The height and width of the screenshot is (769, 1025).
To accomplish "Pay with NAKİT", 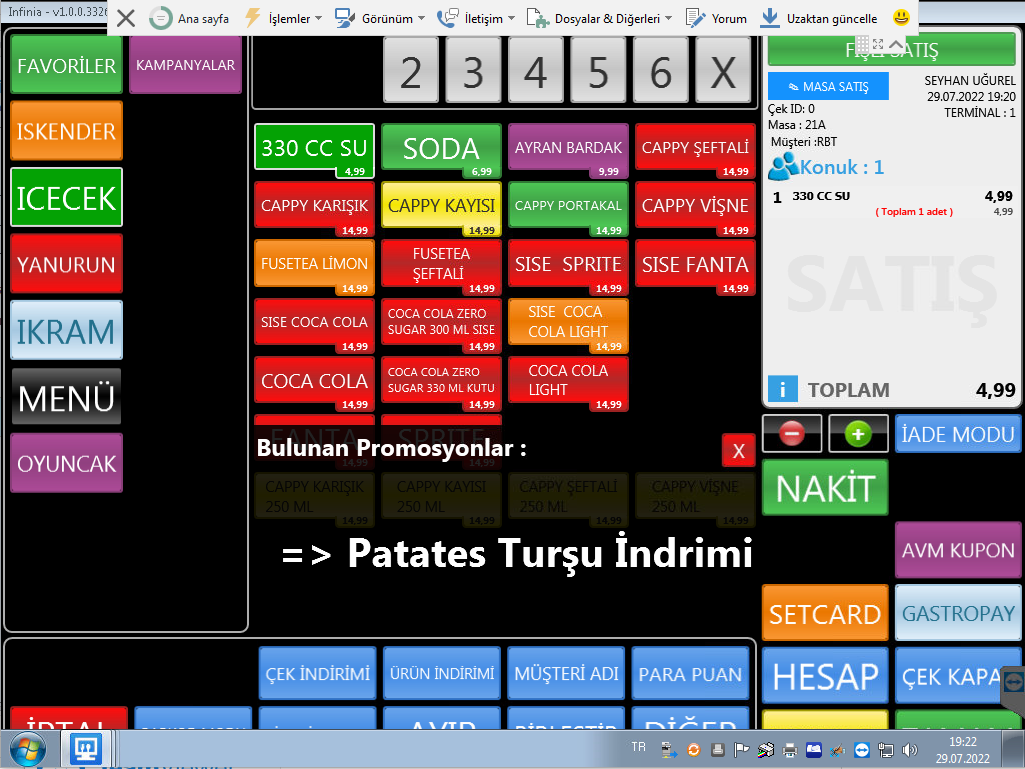I will point(825,488).
